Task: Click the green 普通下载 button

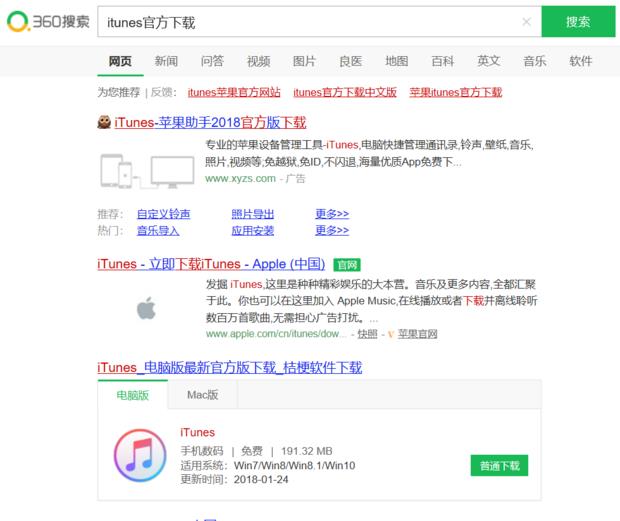Action: click(x=499, y=466)
